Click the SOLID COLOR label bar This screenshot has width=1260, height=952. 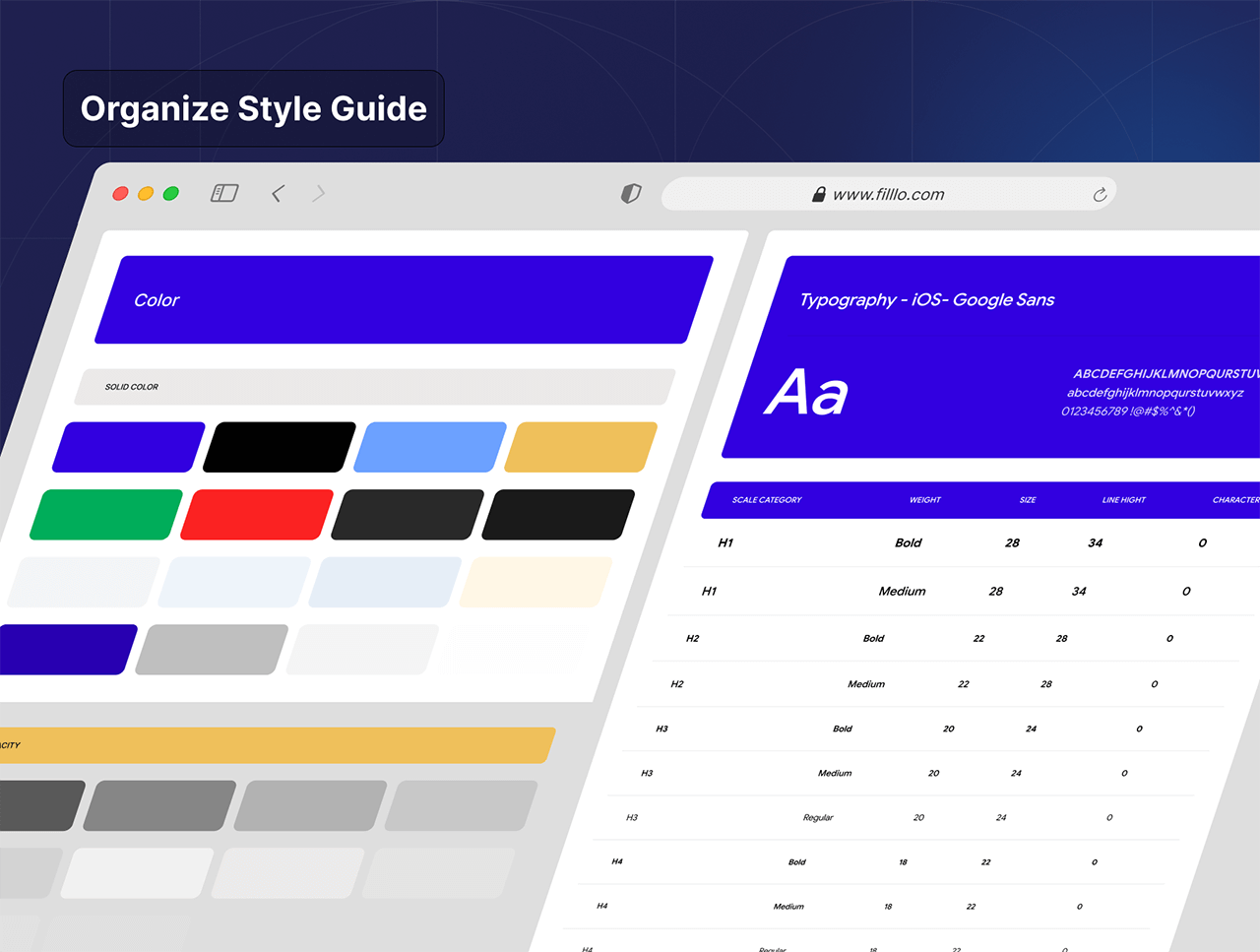tap(374, 387)
